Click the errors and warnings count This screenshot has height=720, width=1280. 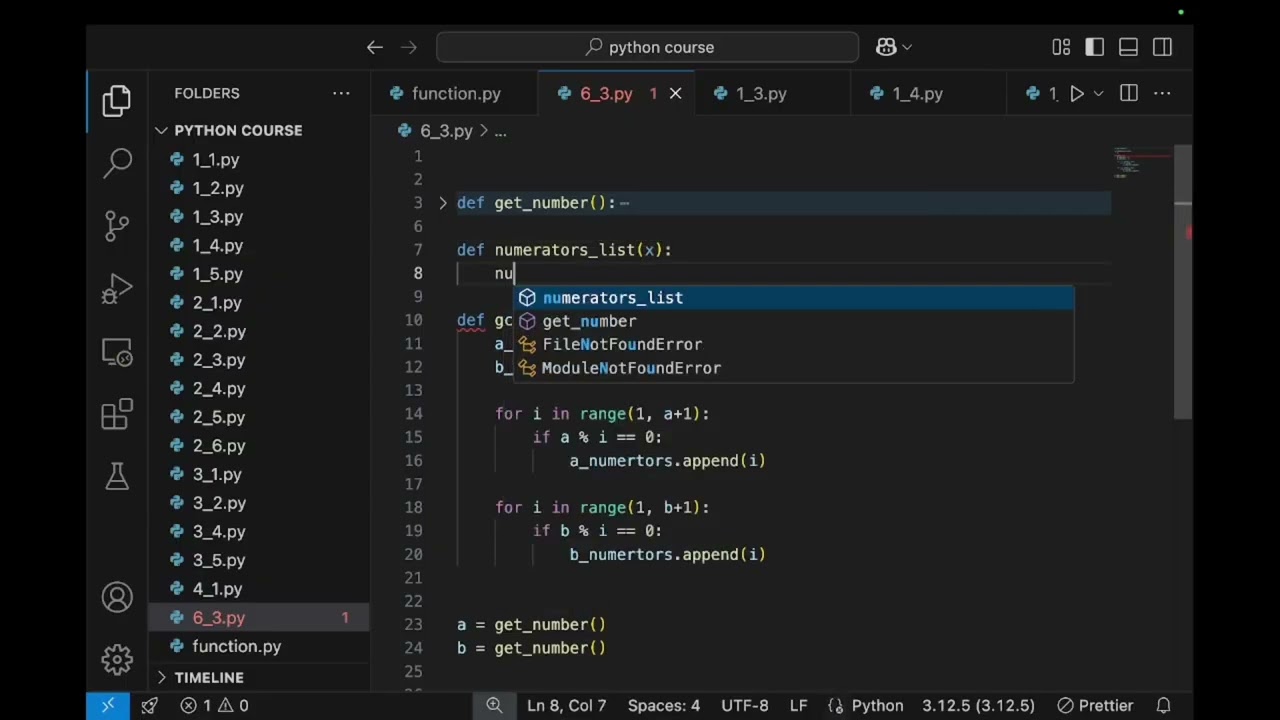point(214,705)
